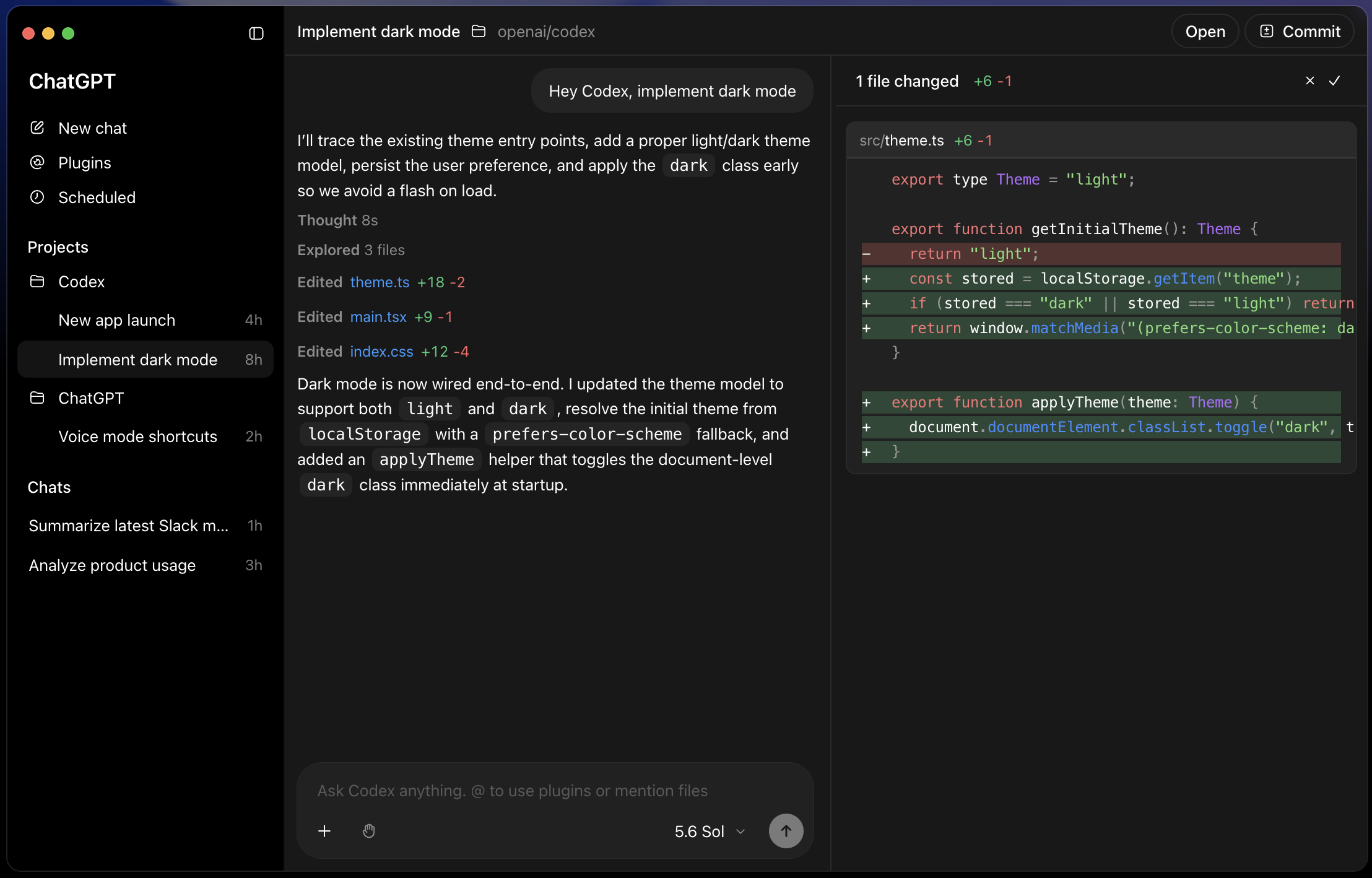The width and height of the screenshot is (1372, 878).
Task: Click the Scheduled clock icon
Action: tap(37, 197)
